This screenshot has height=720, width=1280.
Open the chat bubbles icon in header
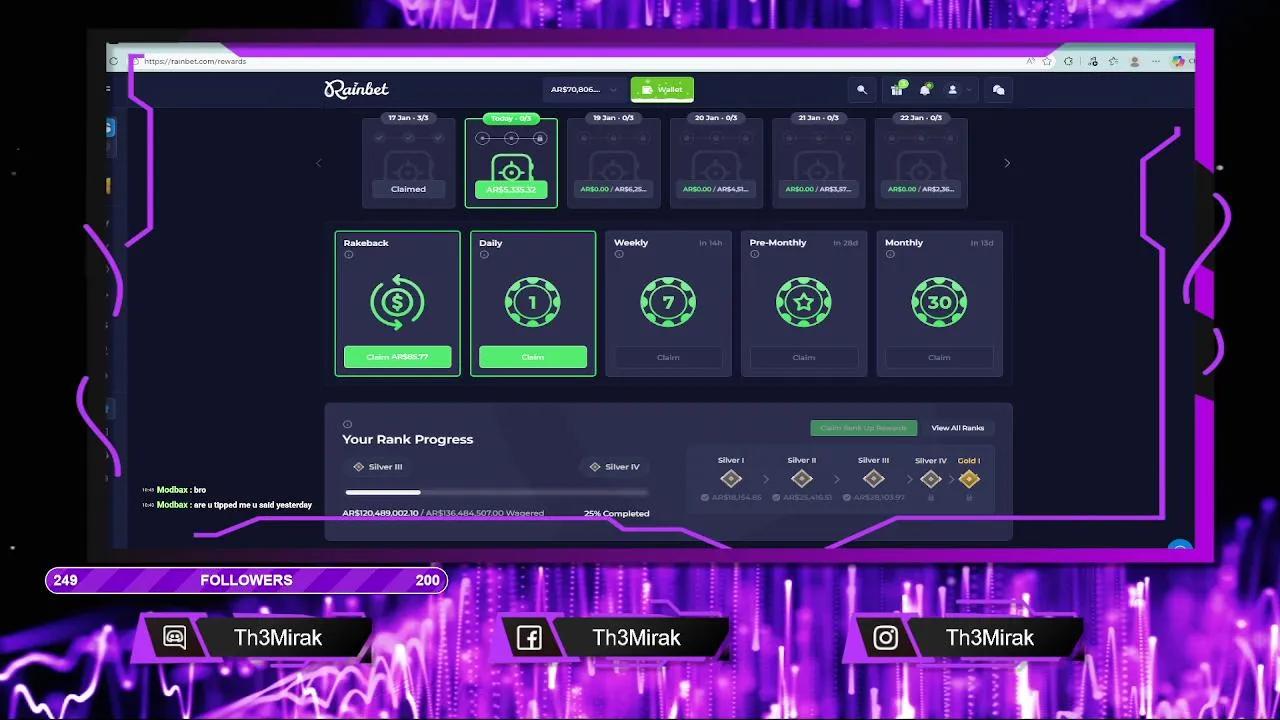point(998,90)
